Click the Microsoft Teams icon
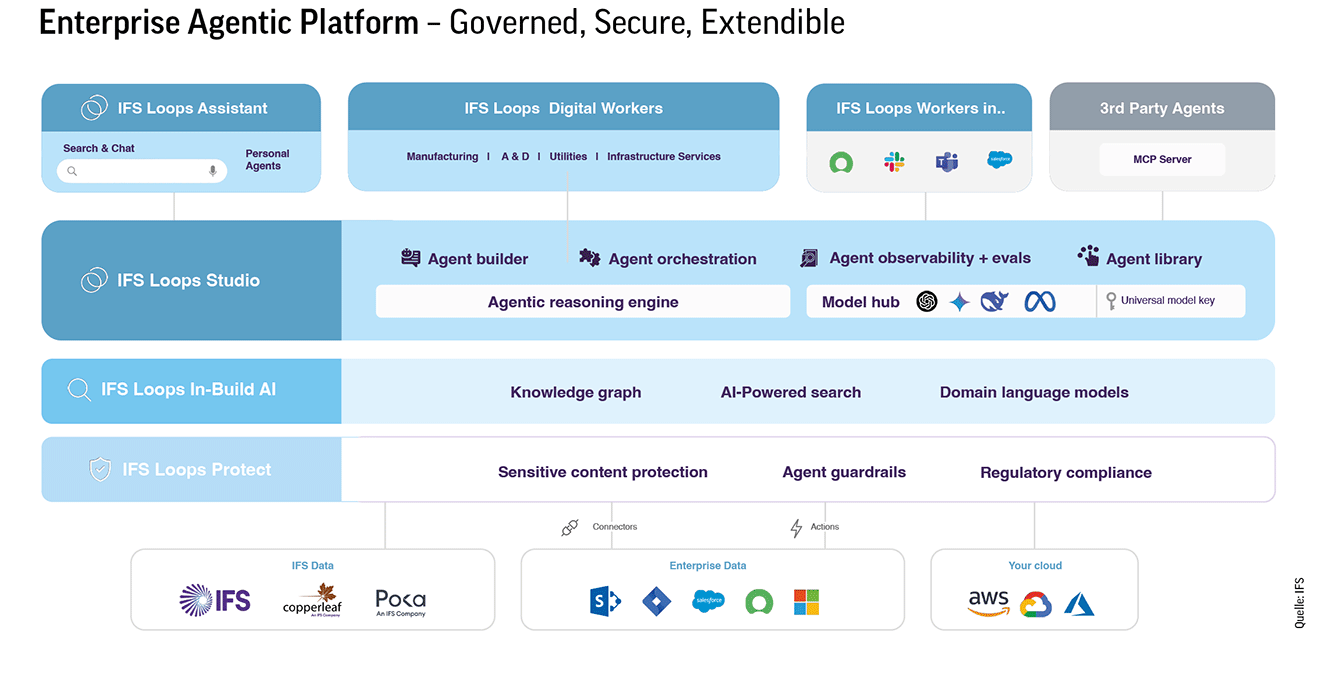Image resolution: width=1320 pixels, height=681 pixels. pos(946,161)
